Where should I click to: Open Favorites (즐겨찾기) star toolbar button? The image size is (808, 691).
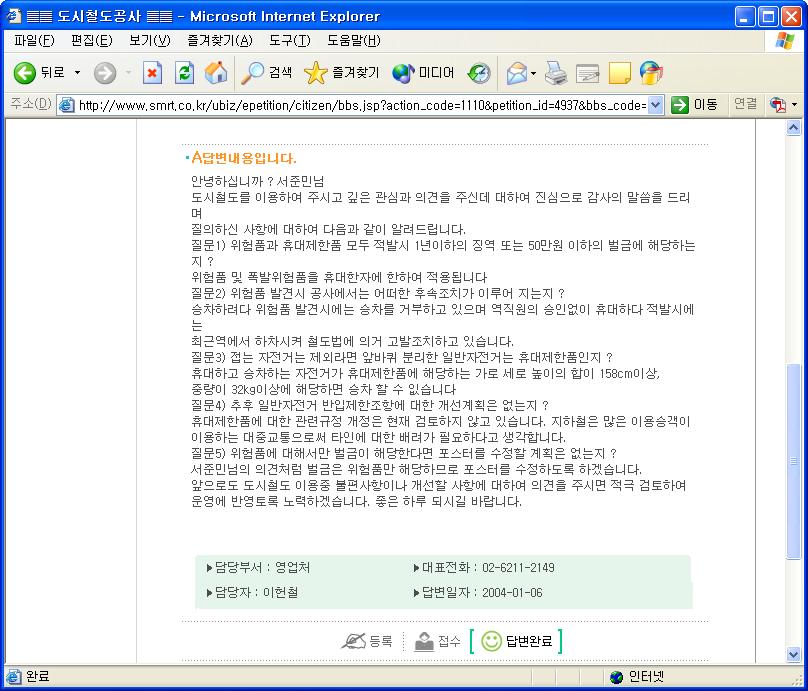(x=342, y=73)
